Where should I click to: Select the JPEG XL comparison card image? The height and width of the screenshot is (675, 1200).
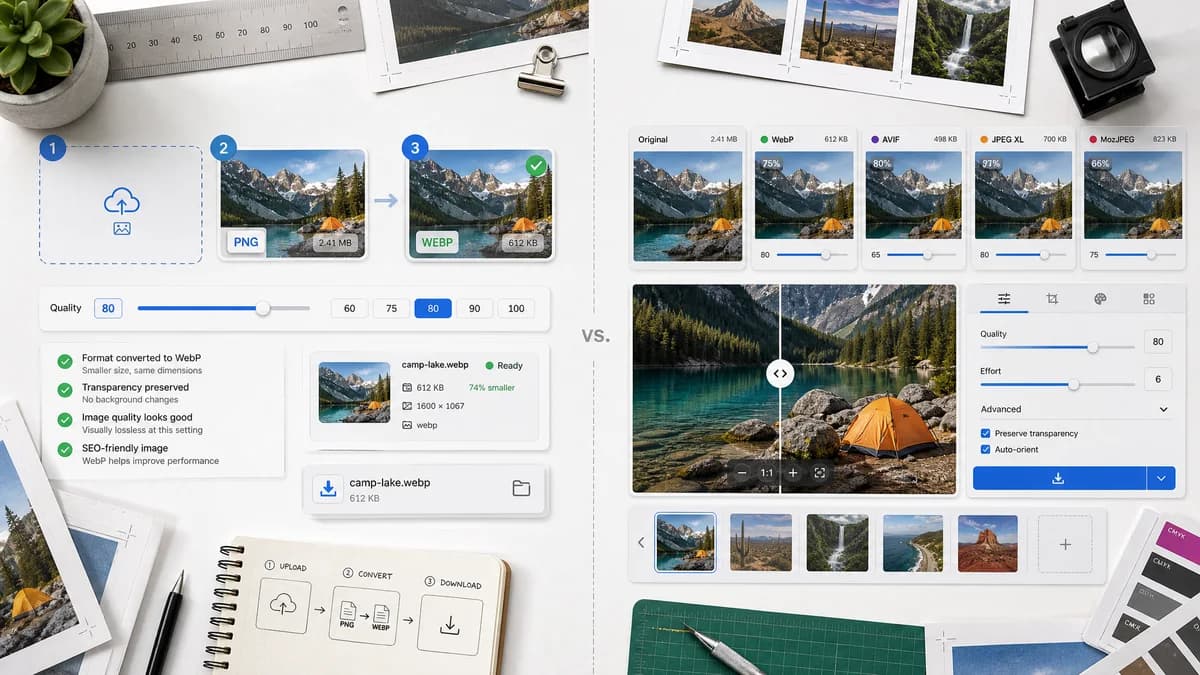click(1022, 193)
